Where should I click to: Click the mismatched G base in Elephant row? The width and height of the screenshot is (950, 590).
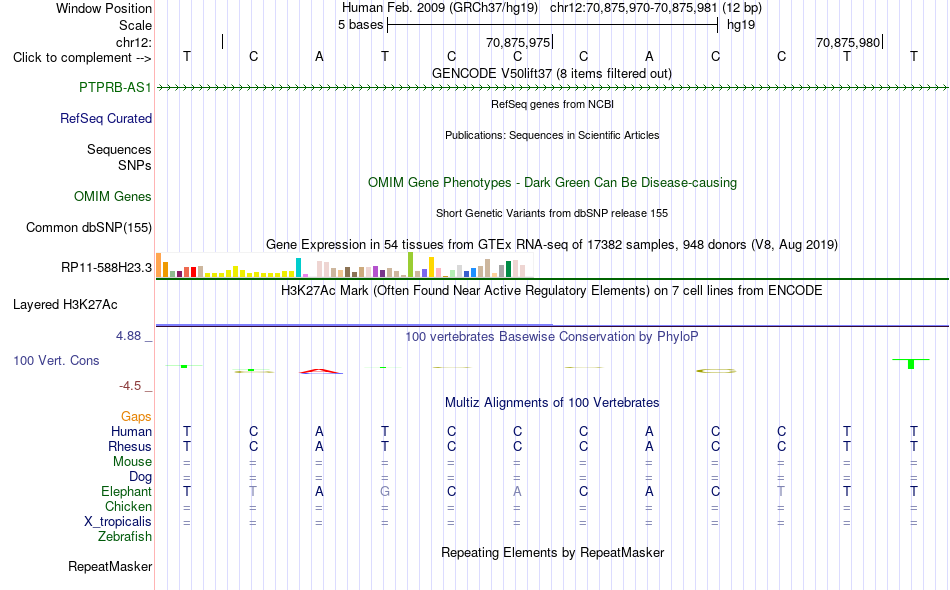[x=385, y=491]
